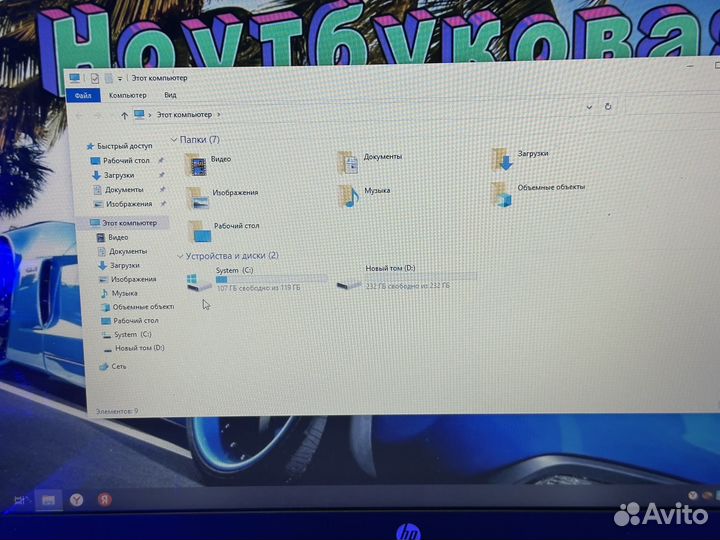Image resolution: width=720 pixels, height=540 pixels.
Task: Open the Файл ribbon tab
Action: pos(83,96)
